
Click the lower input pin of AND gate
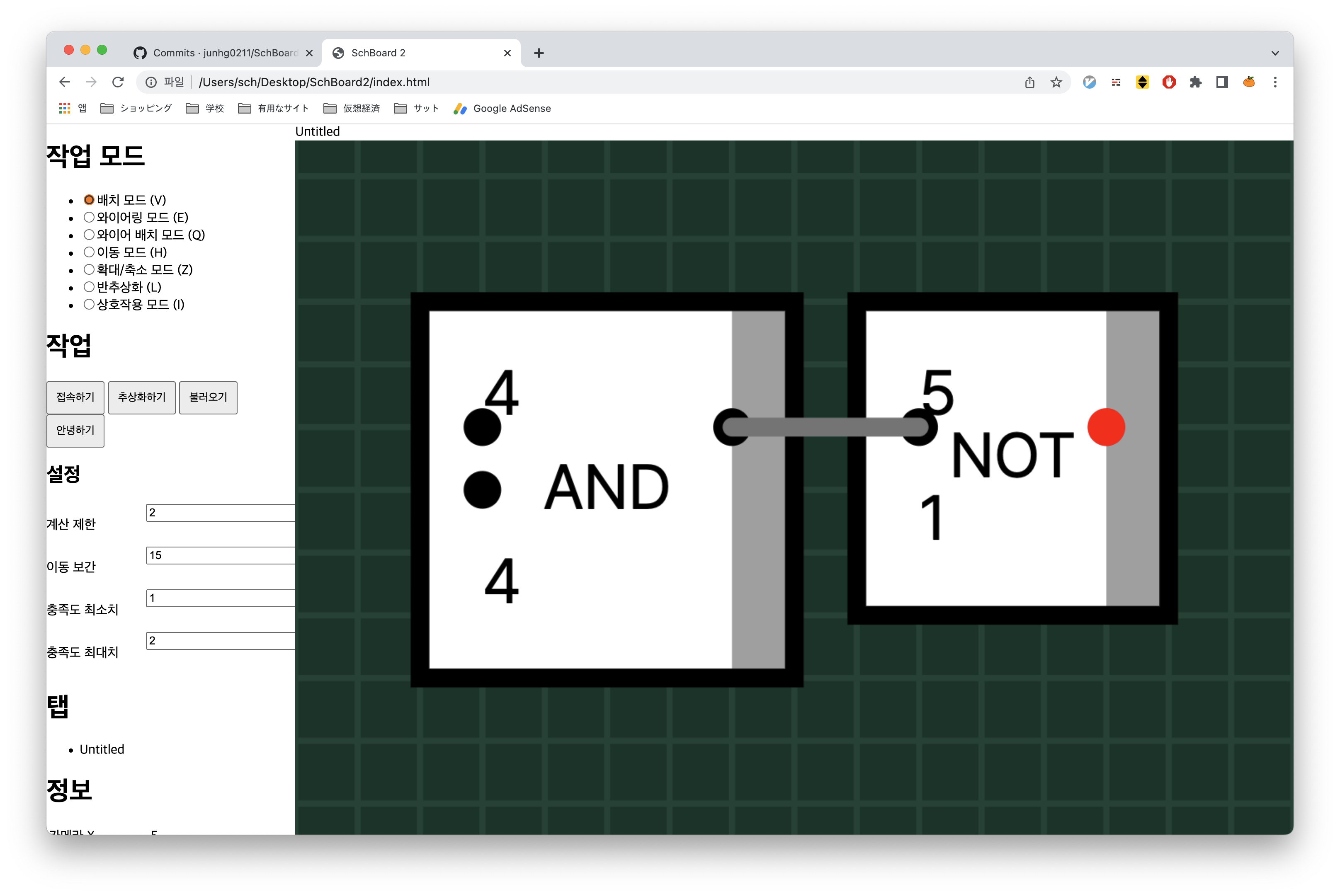482,490
